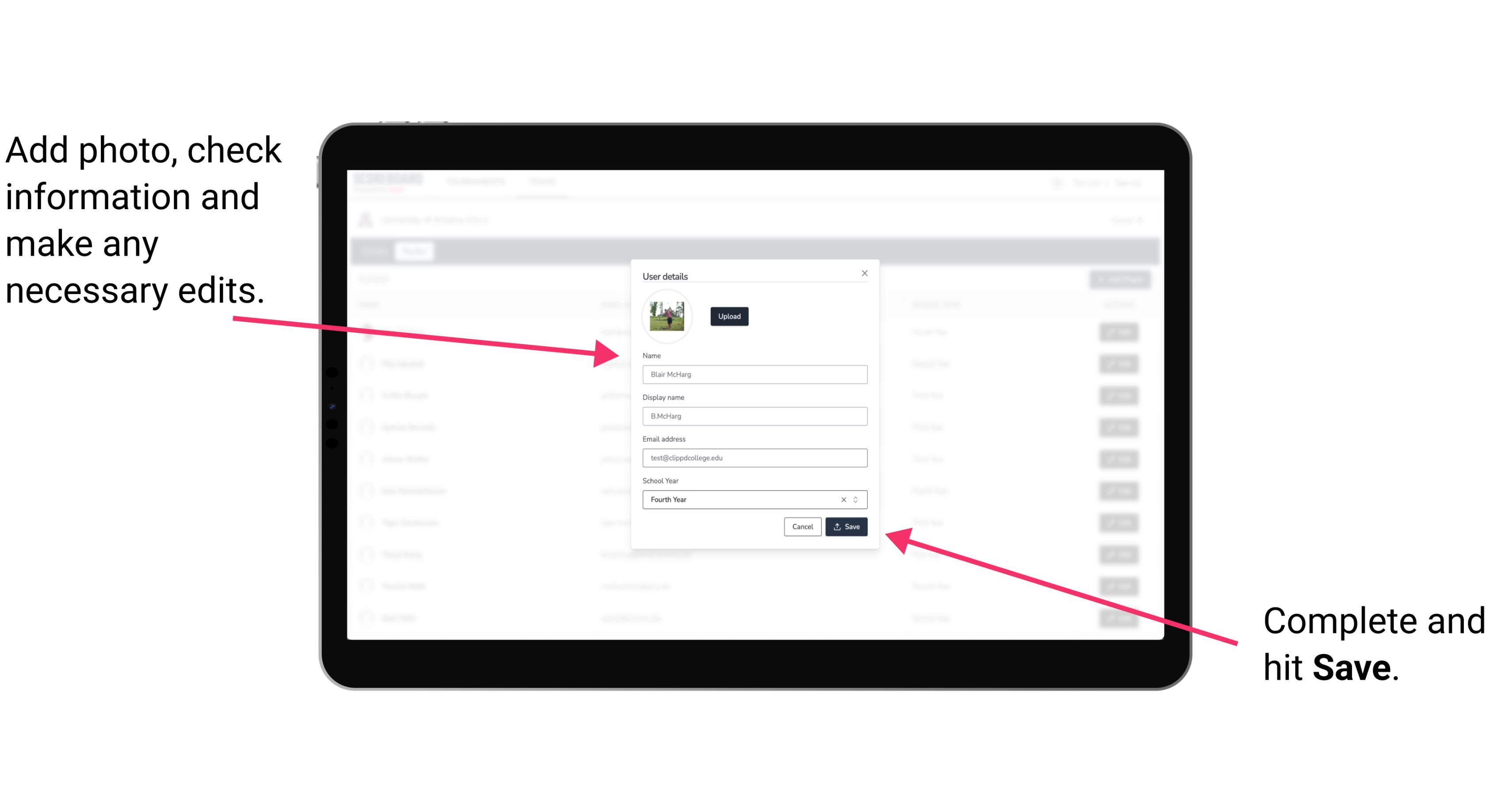This screenshot has height=812, width=1509.
Task: Select the Name input field
Action: coord(755,374)
